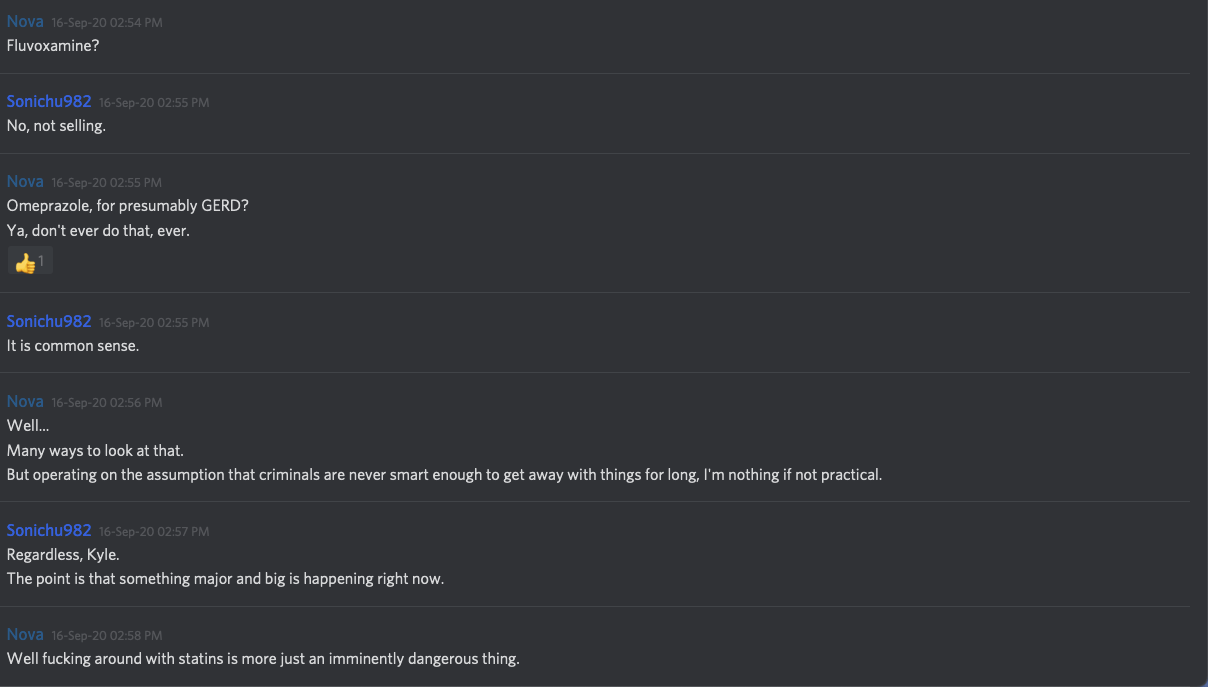Click the 02:57 PM timestamp
1208x687 pixels.
[154, 532]
